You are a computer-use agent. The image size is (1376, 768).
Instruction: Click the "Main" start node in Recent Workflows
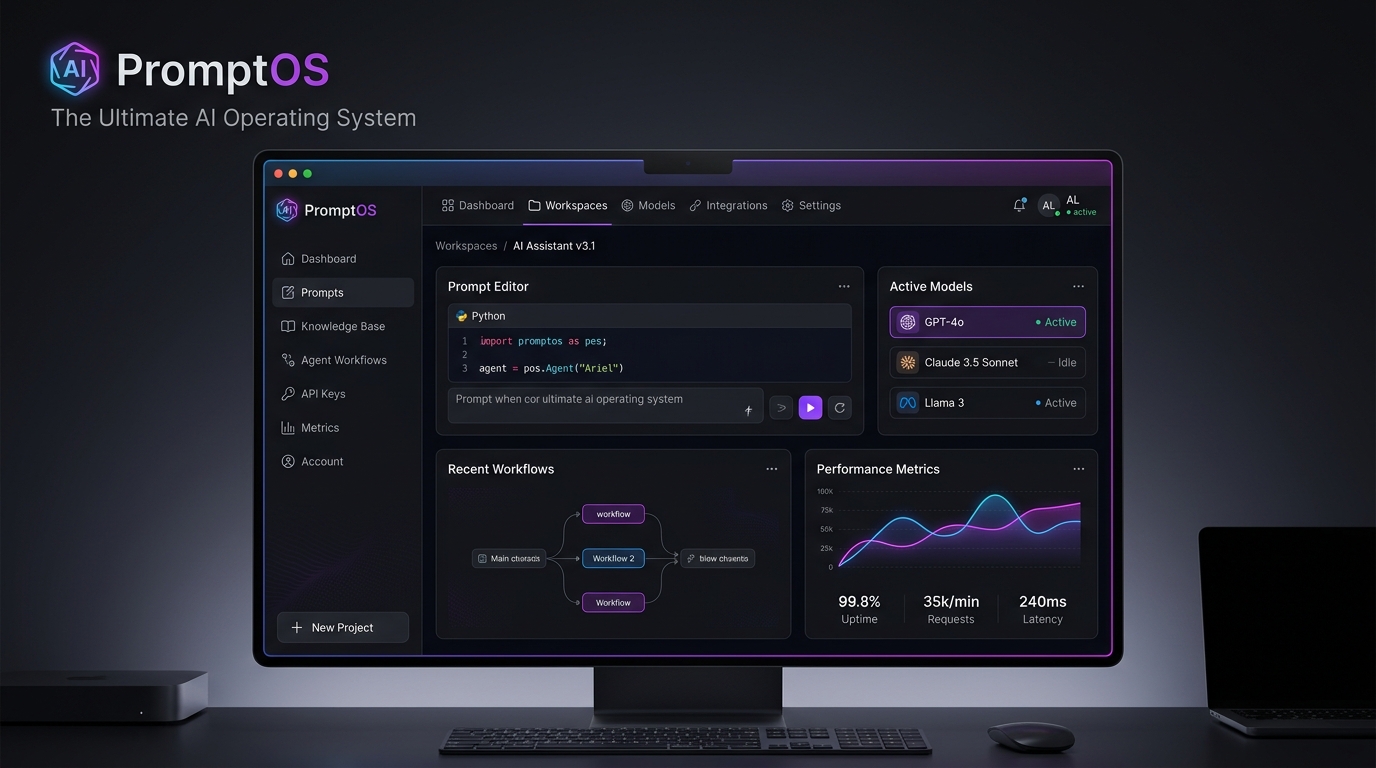click(x=509, y=558)
